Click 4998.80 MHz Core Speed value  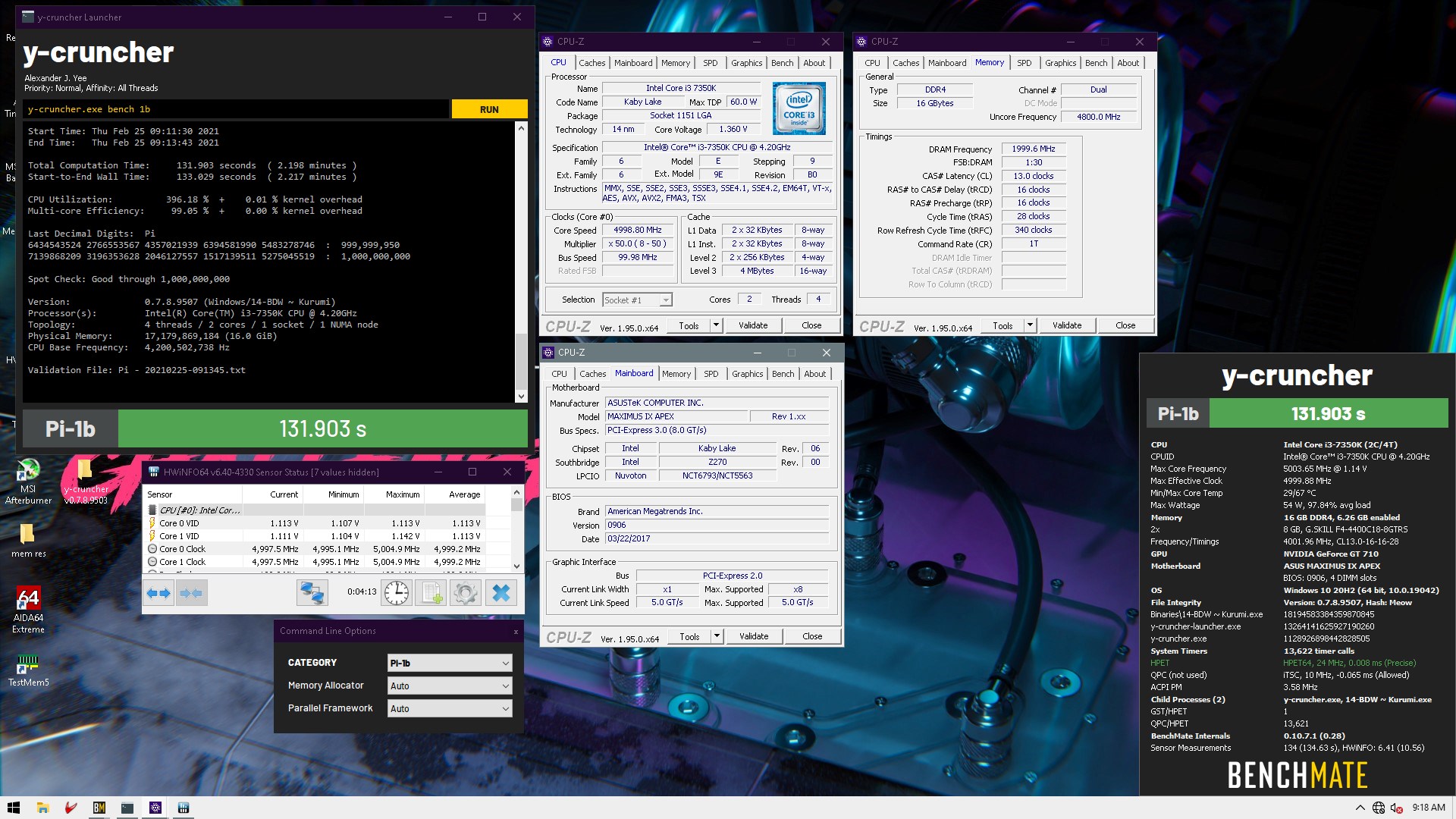pos(637,230)
